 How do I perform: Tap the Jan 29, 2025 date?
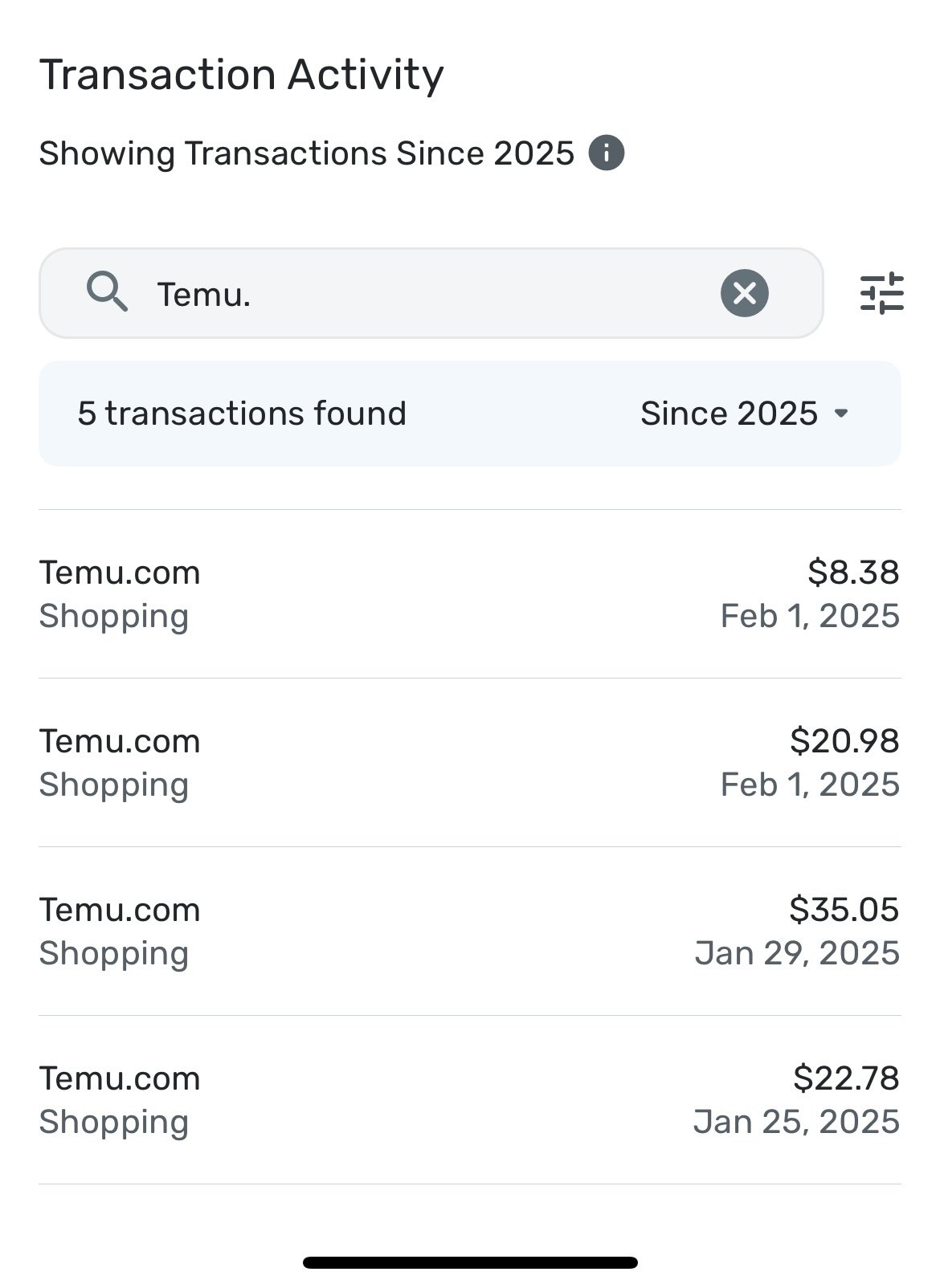pos(797,953)
